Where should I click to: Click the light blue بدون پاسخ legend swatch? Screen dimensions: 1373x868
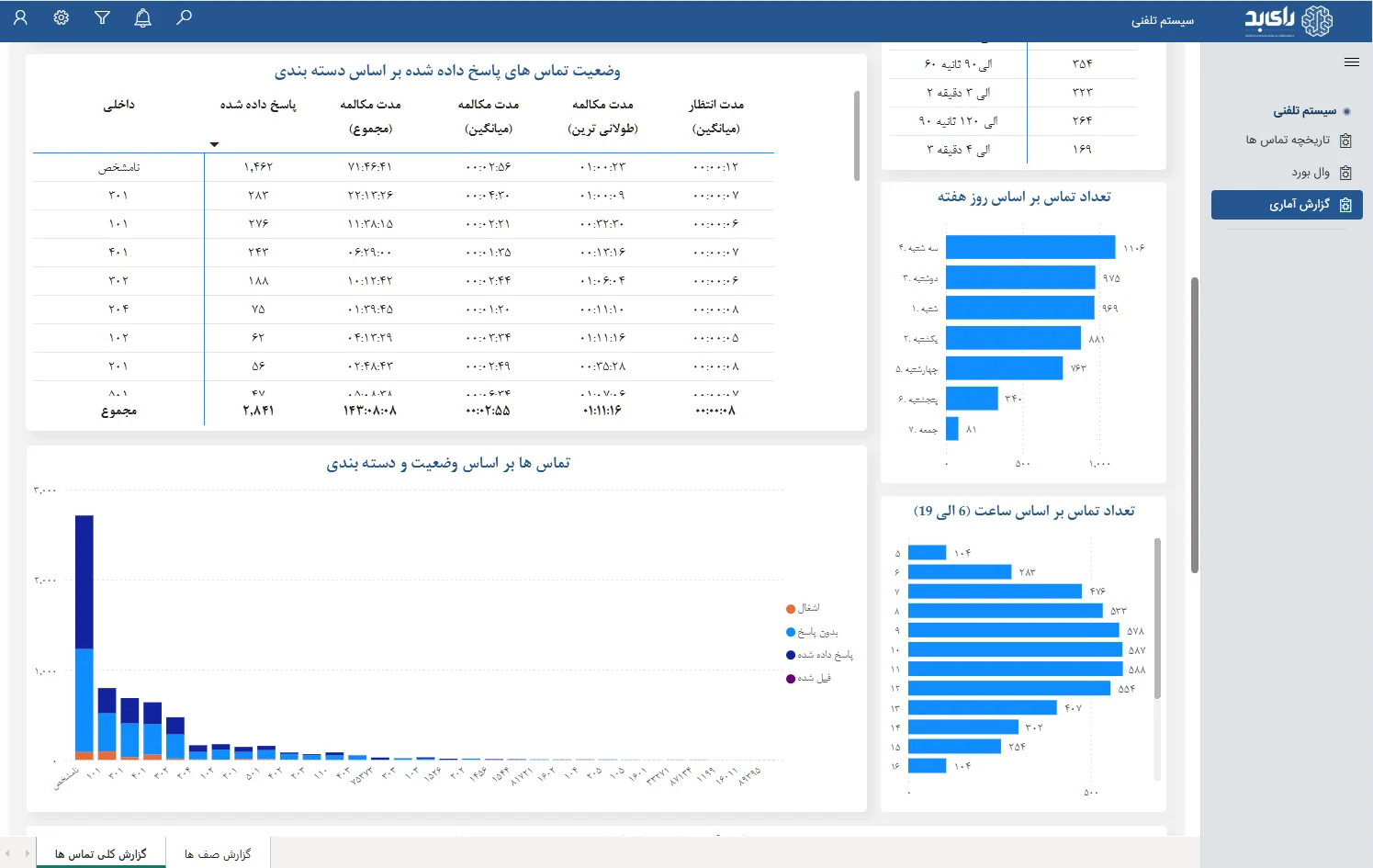pyautogui.click(x=791, y=632)
